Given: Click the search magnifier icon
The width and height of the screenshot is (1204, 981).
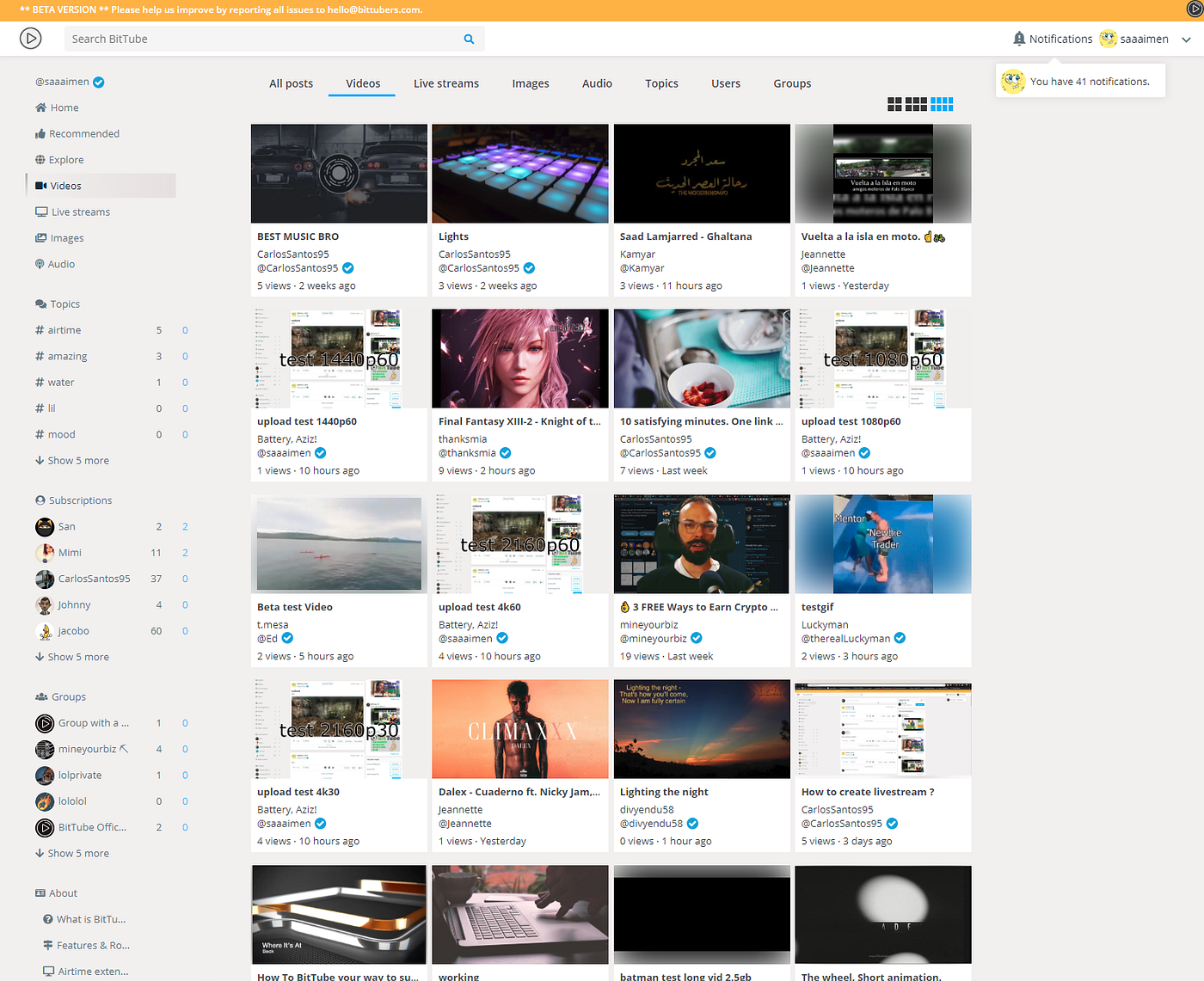Looking at the screenshot, I should (469, 39).
